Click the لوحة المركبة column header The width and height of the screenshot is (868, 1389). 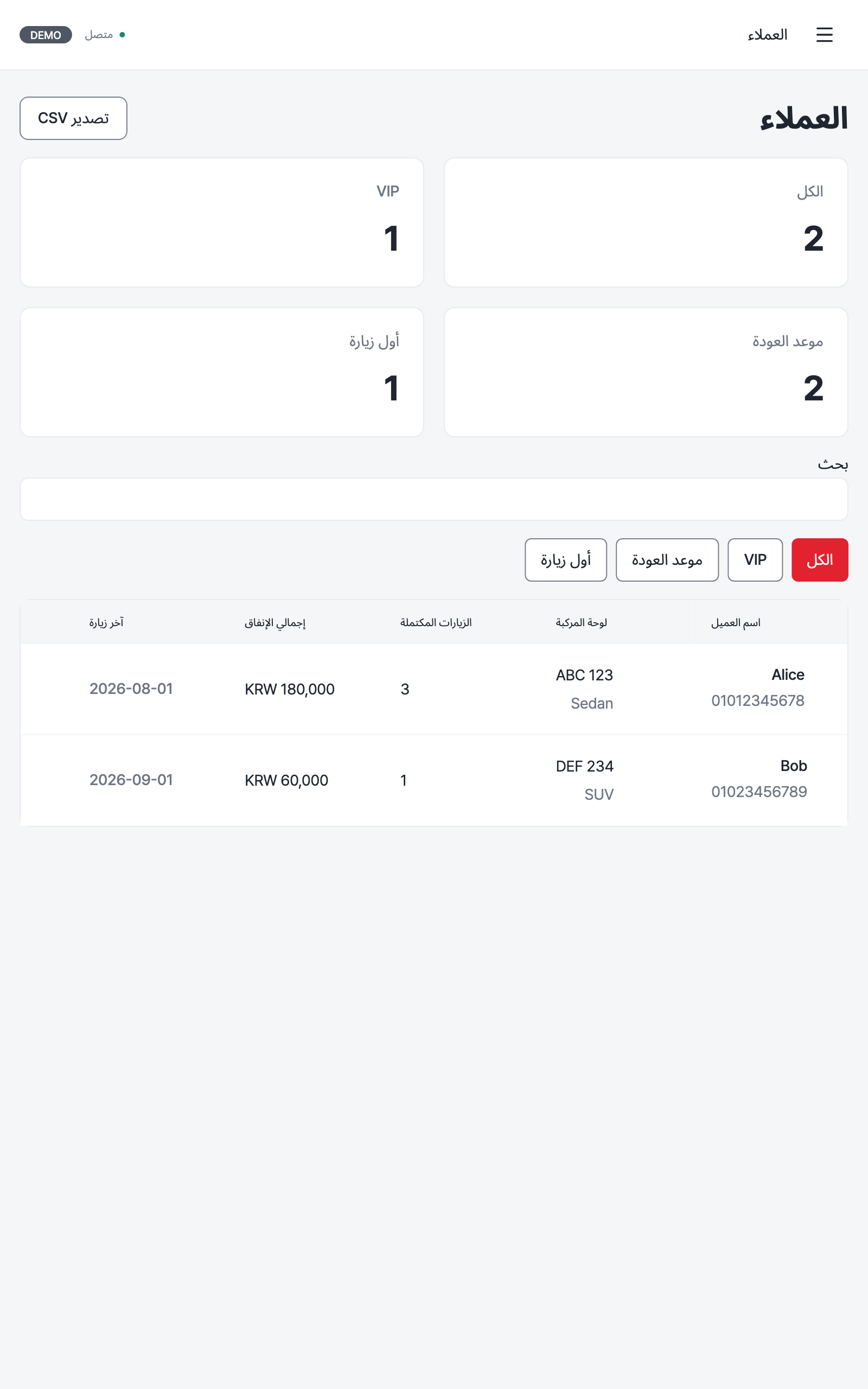pos(581,623)
